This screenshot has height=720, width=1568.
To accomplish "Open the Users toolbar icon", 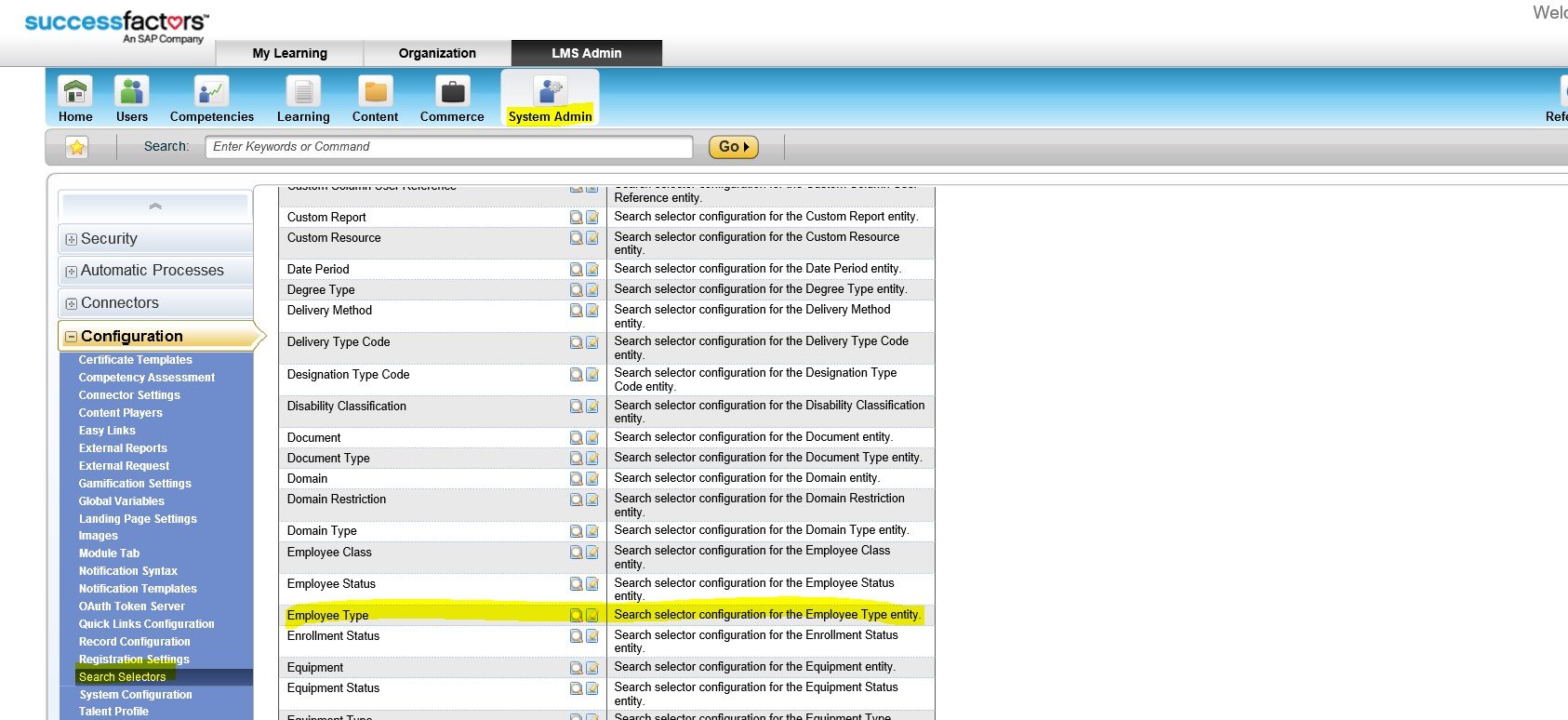I will click(x=131, y=91).
